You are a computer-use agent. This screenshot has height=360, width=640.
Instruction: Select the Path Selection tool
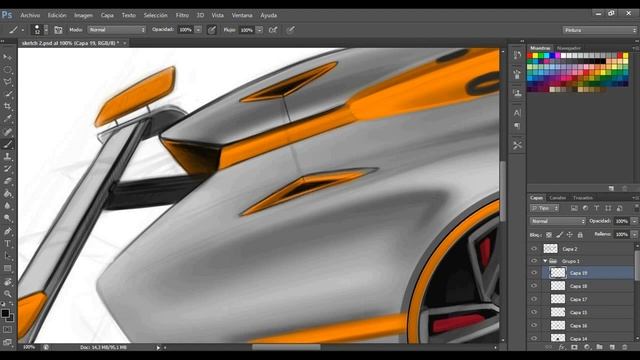(x=7, y=256)
